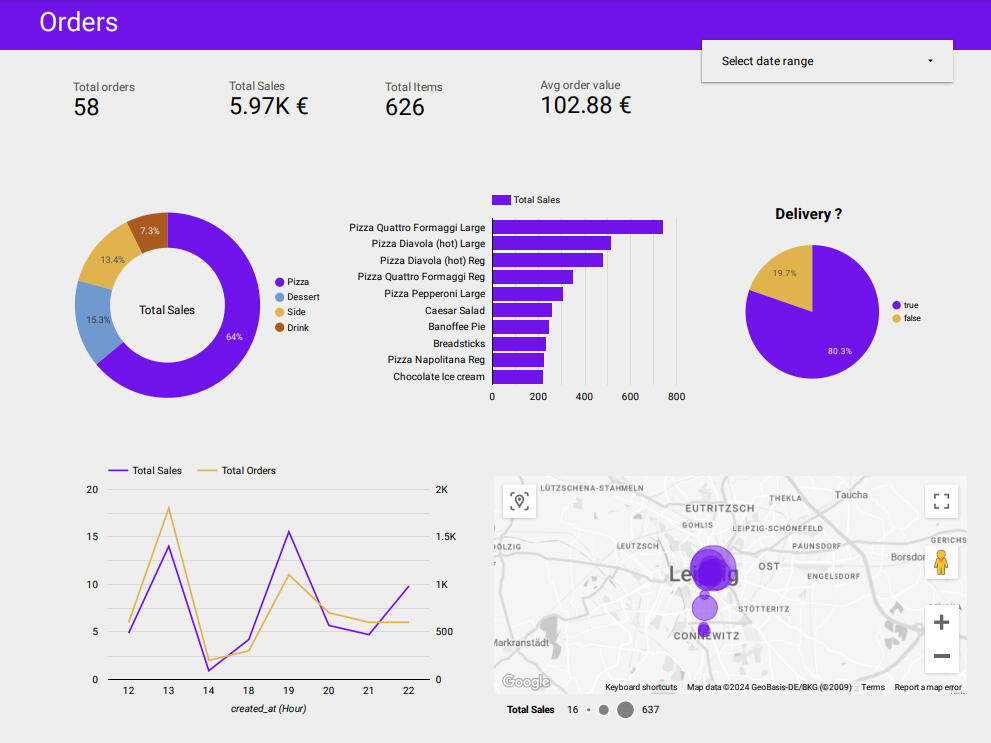Open the Keyboard shortcuts link
Screen dimensions: 991x743
[641, 687]
